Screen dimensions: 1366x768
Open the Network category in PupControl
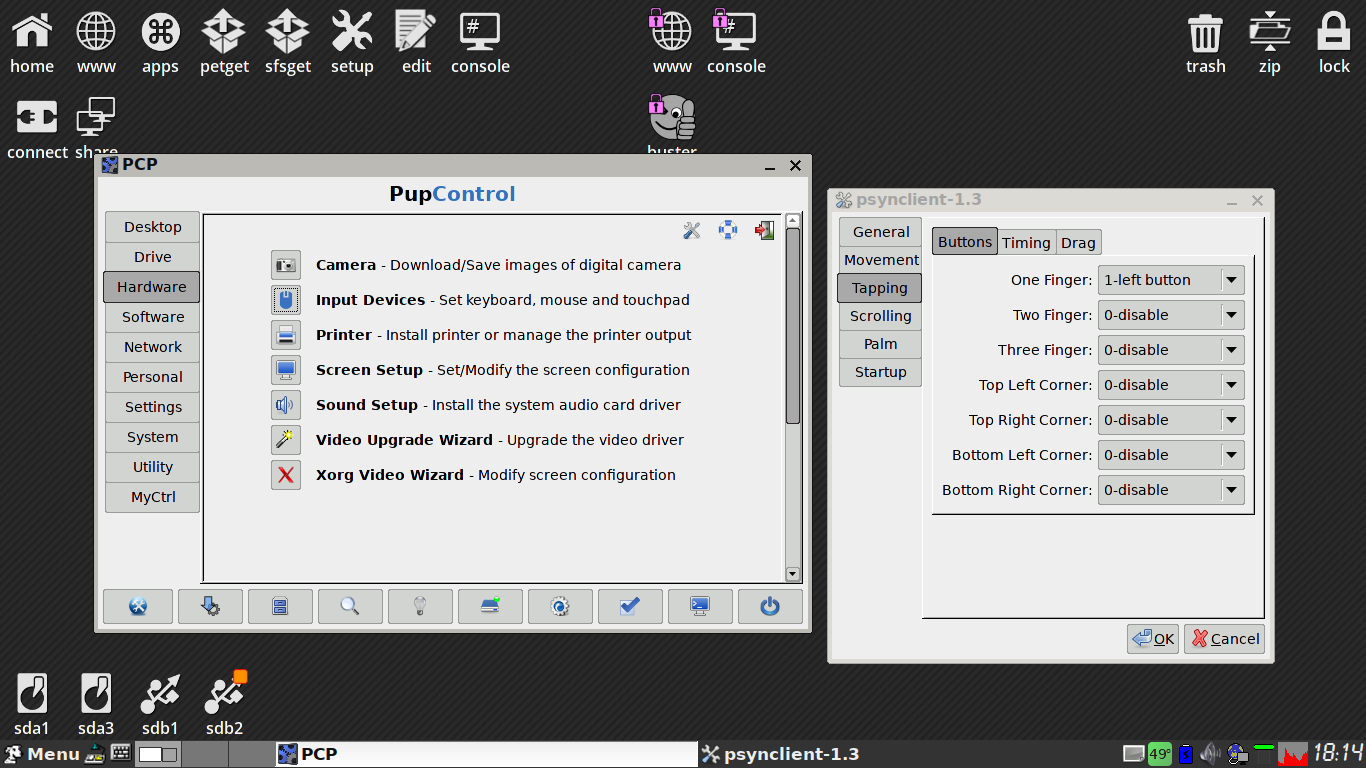point(152,347)
